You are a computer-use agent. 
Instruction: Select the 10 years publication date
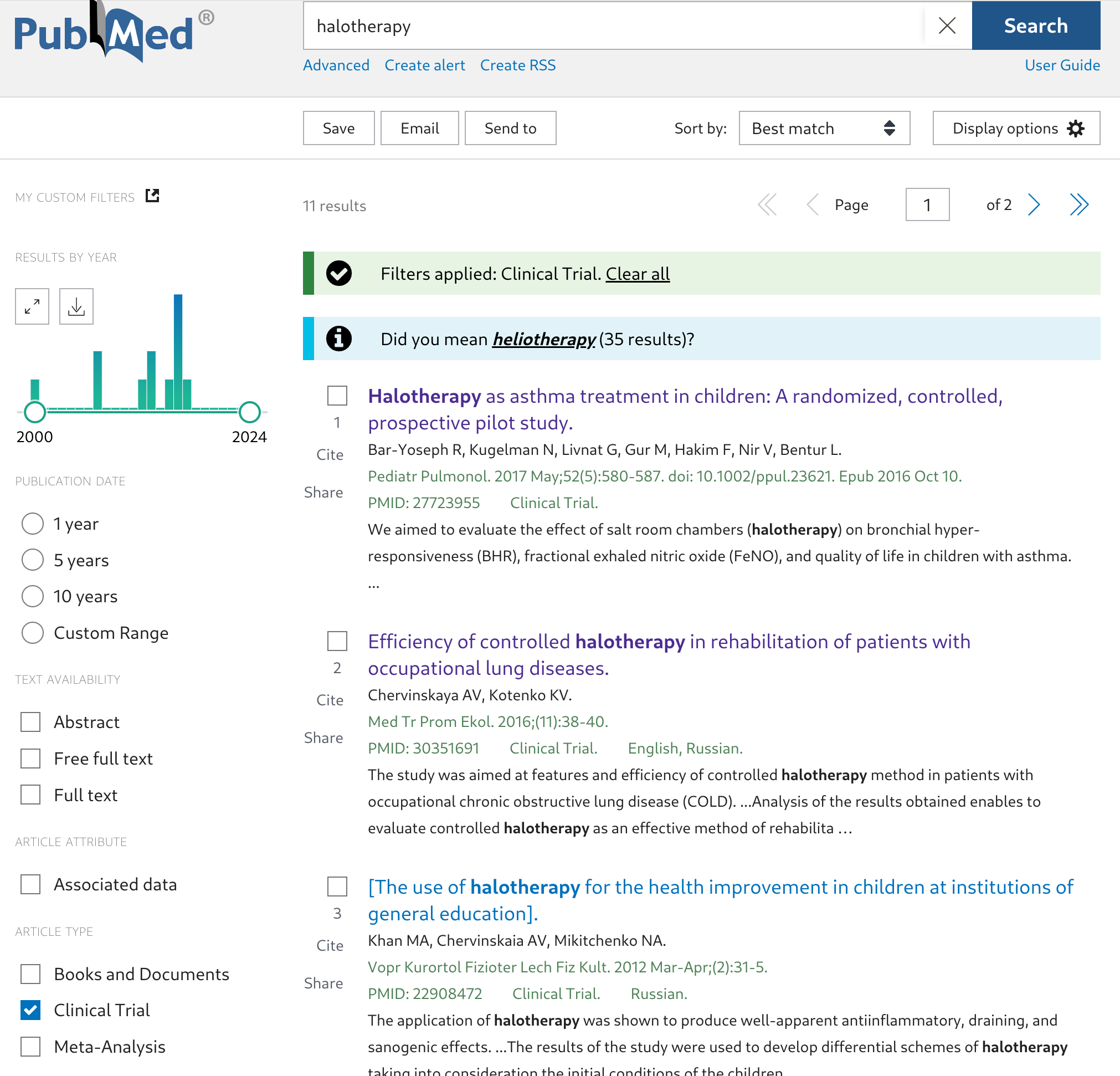tap(33, 596)
